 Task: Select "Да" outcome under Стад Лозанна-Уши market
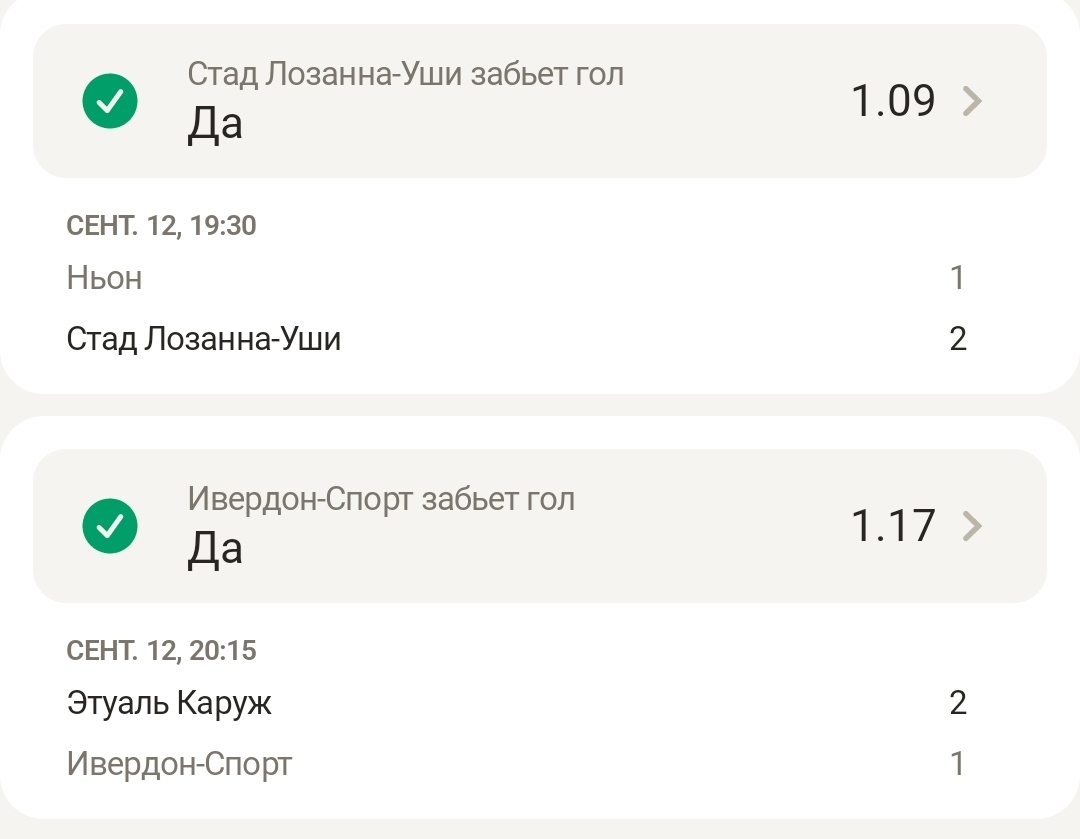click(215, 124)
